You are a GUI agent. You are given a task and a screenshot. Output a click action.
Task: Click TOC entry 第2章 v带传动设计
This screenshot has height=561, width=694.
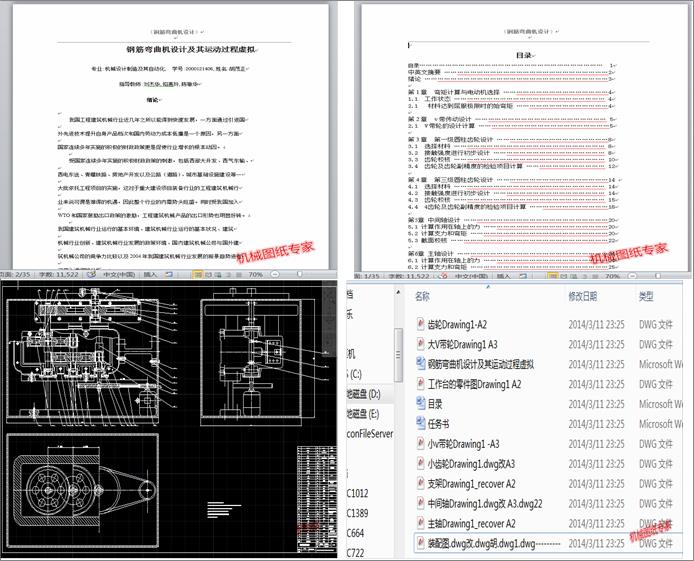click(440, 119)
